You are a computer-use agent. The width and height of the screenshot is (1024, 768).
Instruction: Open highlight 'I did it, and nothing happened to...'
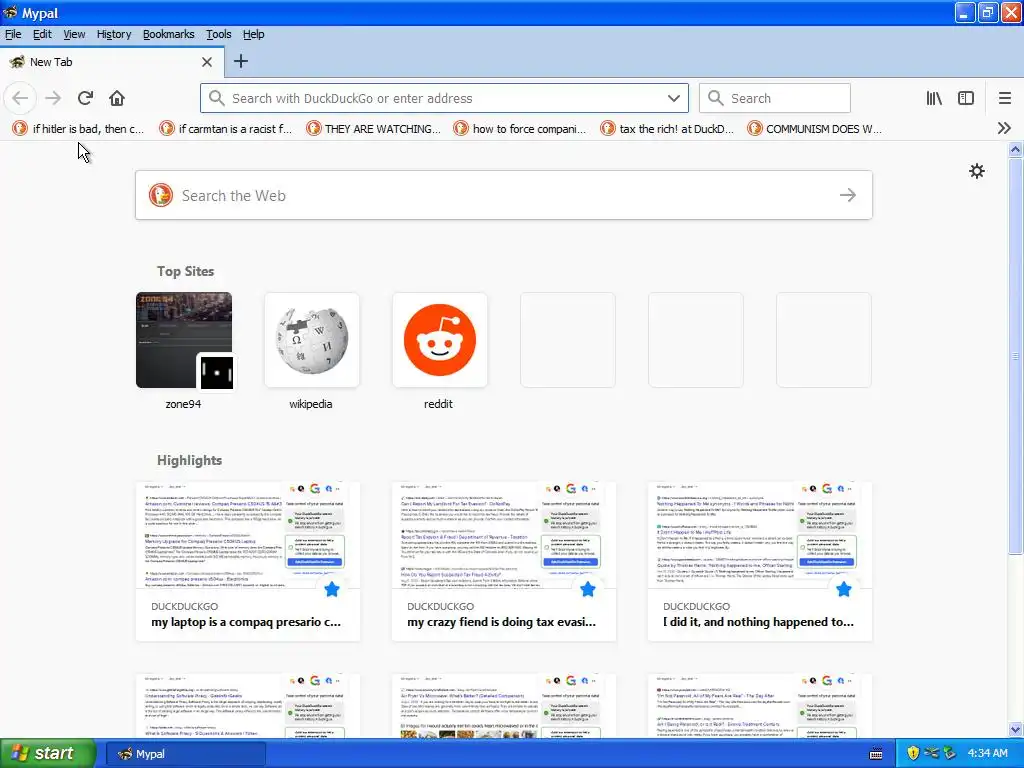(x=760, y=561)
